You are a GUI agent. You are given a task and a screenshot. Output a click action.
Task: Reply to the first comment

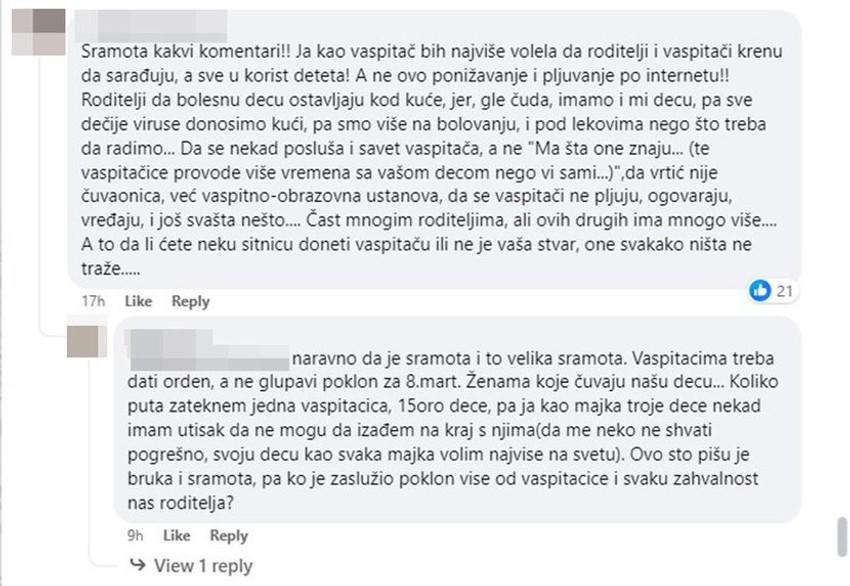tap(190, 300)
